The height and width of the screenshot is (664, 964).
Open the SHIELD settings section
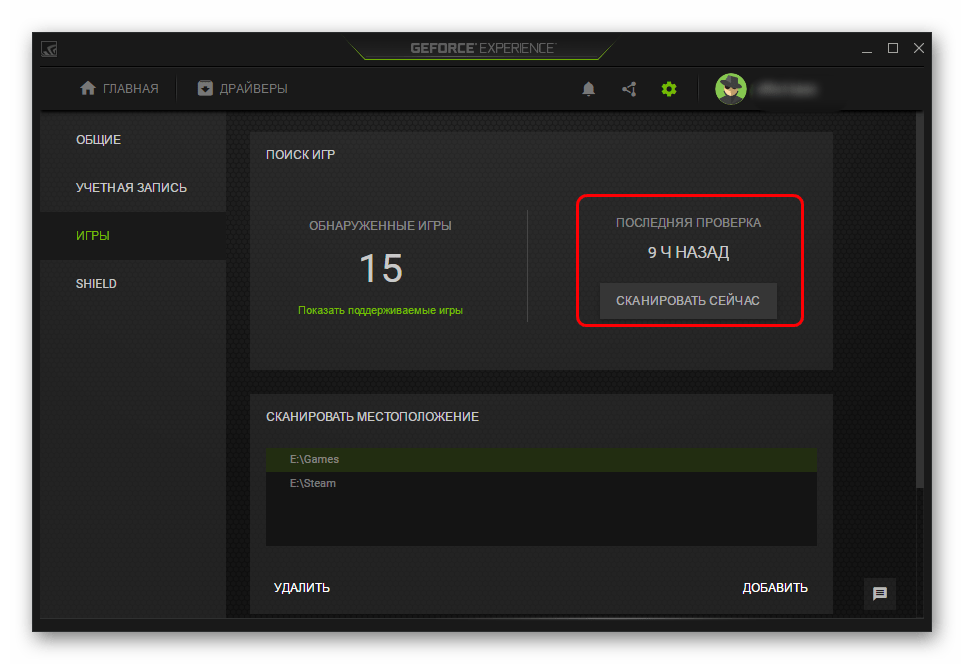(x=96, y=283)
